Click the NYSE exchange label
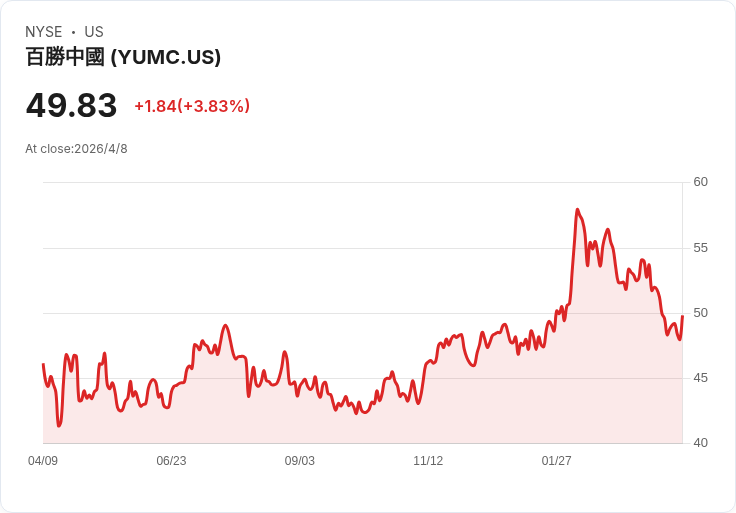 click(43, 32)
